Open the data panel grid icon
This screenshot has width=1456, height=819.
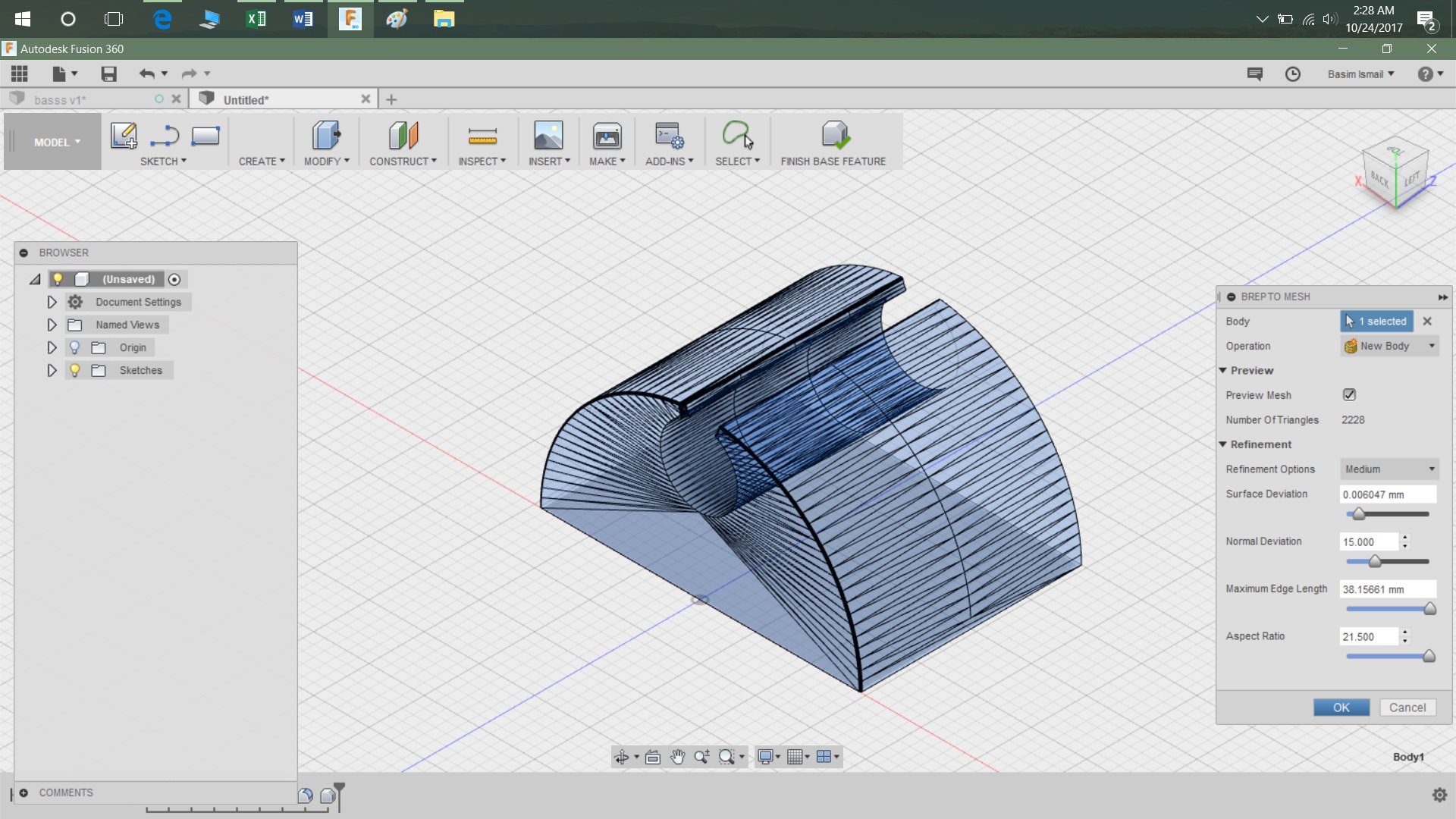pos(19,74)
